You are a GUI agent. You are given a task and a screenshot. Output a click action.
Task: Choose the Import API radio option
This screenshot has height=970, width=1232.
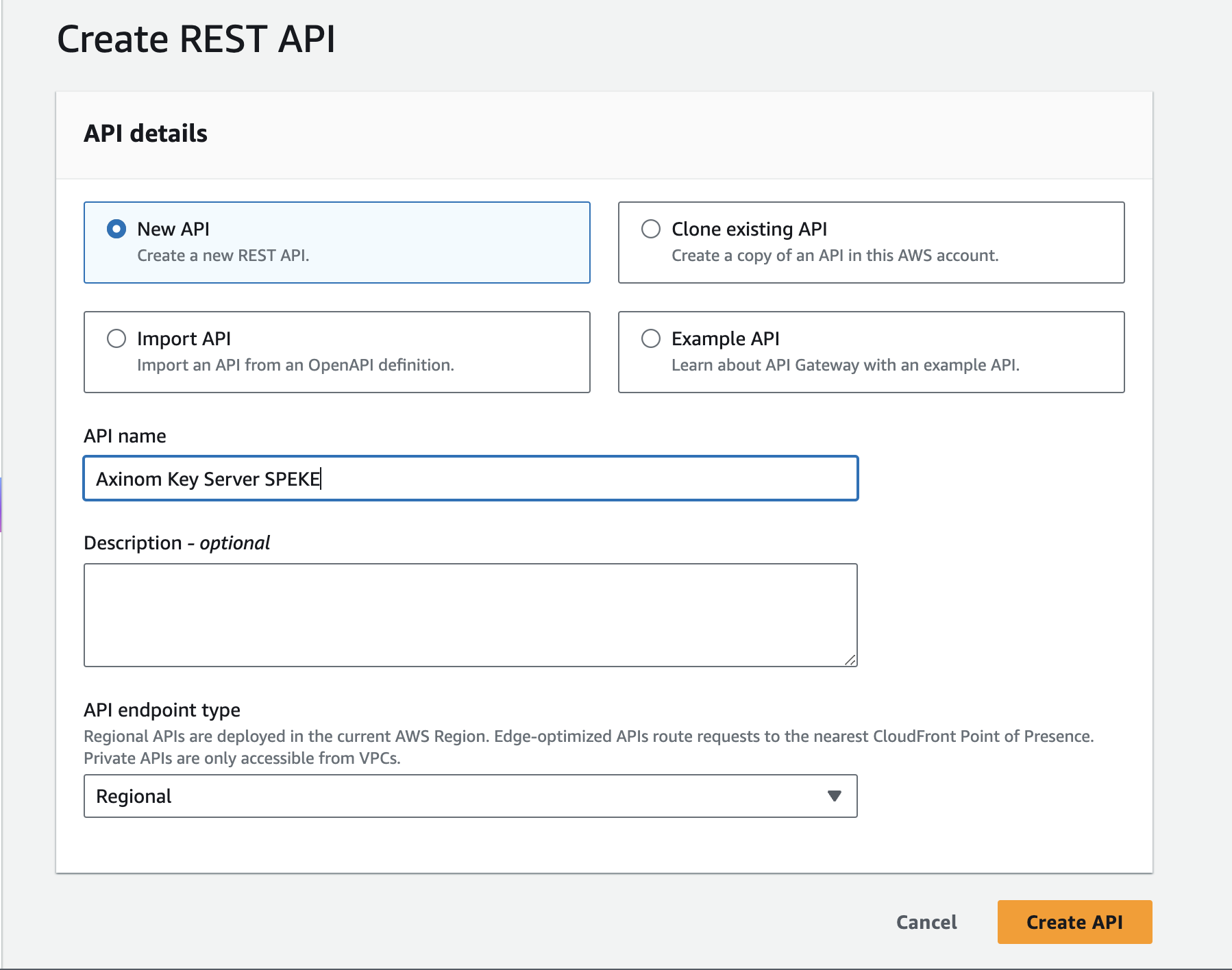click(116, 338)
